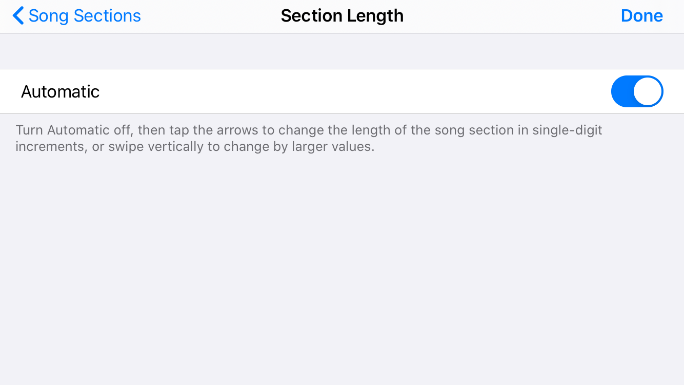Click the navigation bar heading Section Length
The width and height of the screenshot is (684, 385).
click(342, 16)
